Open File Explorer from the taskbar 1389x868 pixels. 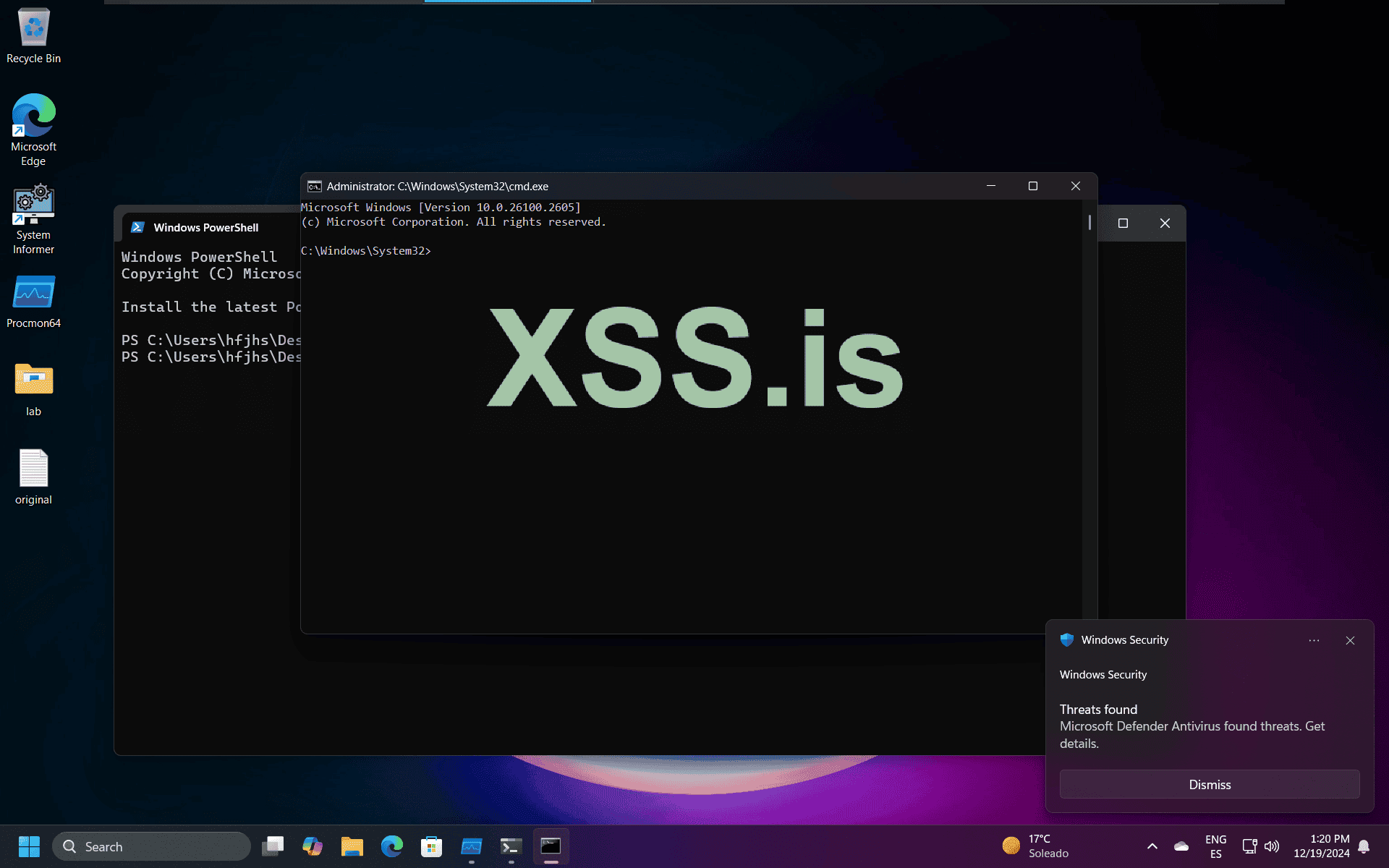pyautogui.click(x=352, y=846)
